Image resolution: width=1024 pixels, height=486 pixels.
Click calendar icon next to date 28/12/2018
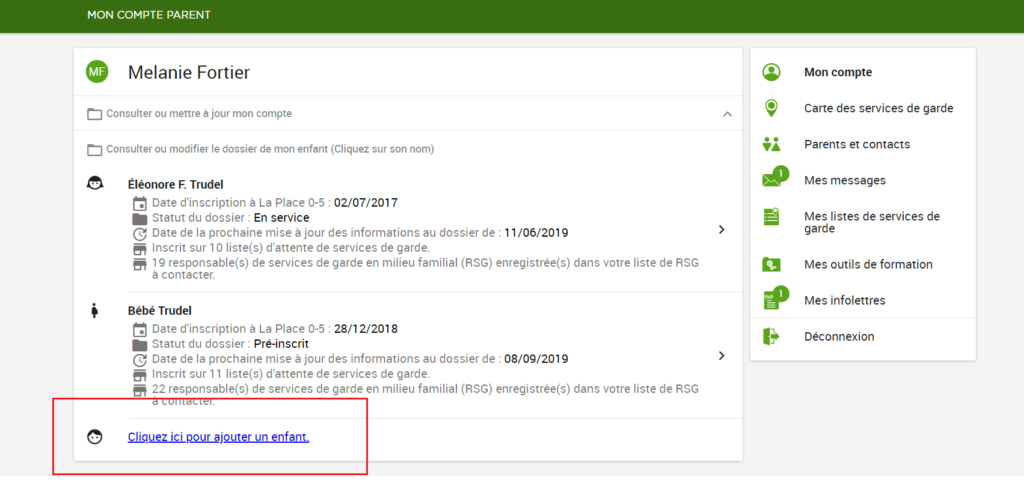click(139, 329)
